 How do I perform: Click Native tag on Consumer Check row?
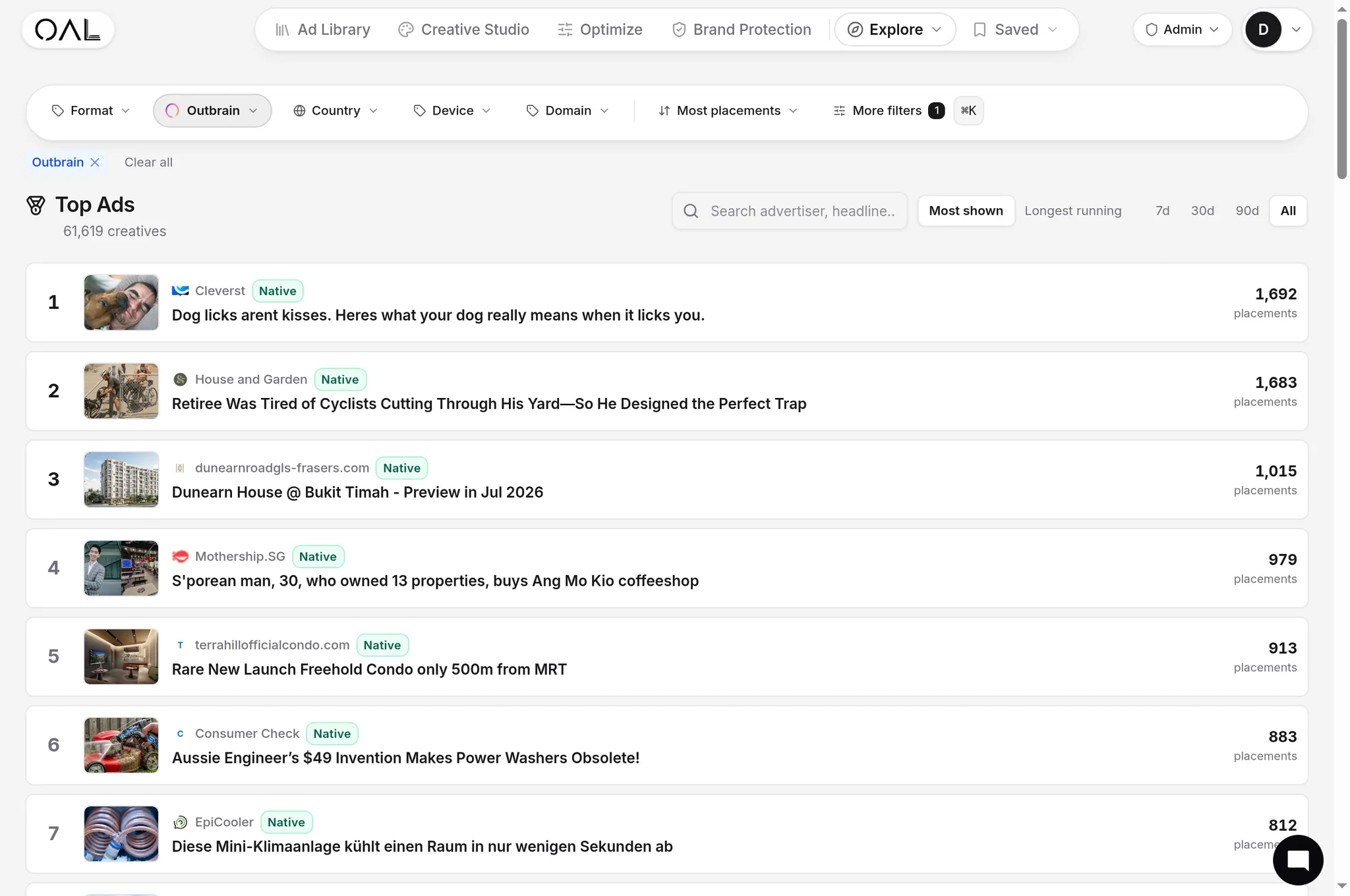tap(332, 734)
